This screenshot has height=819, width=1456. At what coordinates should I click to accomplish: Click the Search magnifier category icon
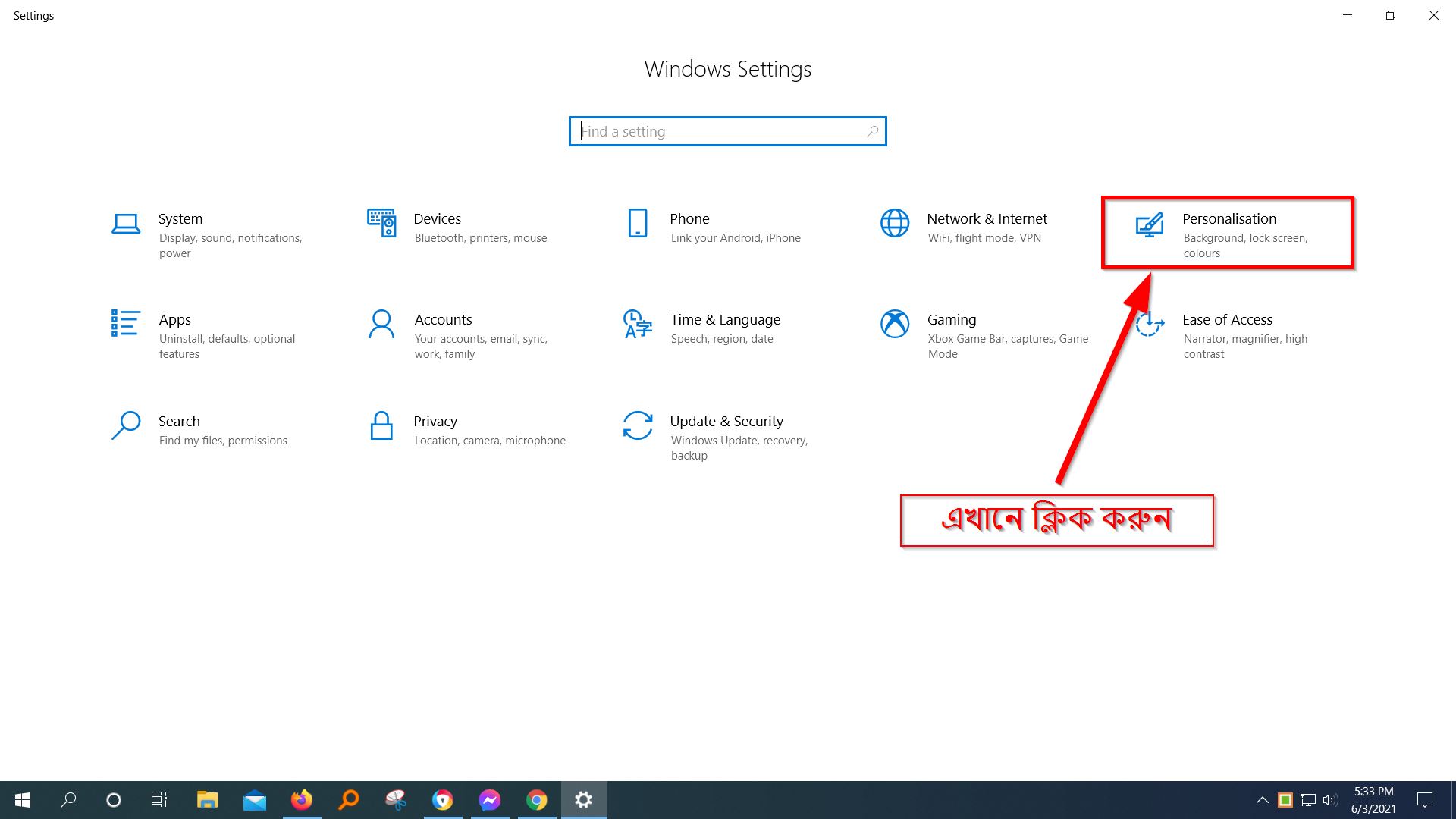click(126, 425)
